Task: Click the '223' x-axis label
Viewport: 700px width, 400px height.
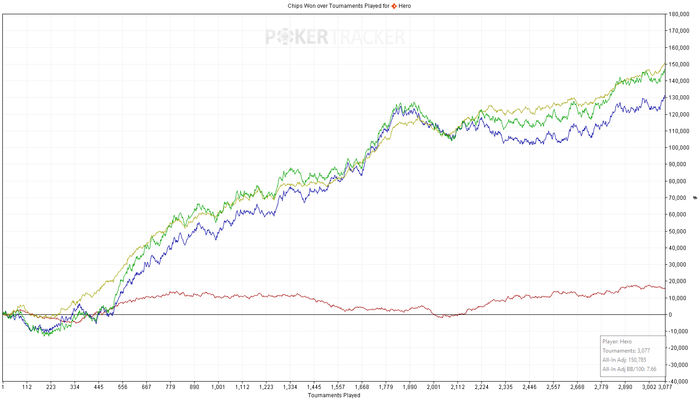Action: pyautogui.click(x=51, y=387)
